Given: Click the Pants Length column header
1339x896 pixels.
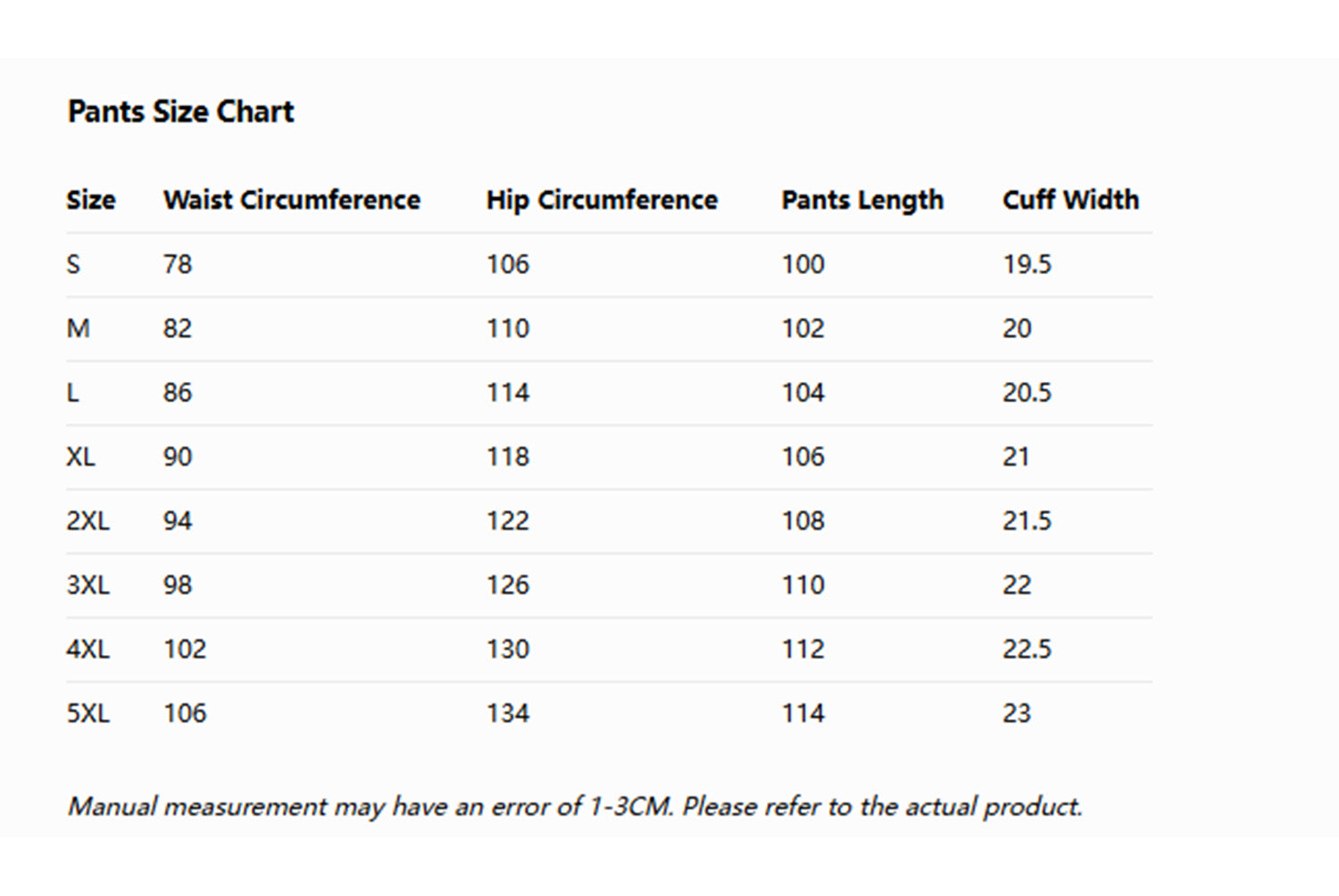Looking at the screenshot, I should (x=861, y=200).
